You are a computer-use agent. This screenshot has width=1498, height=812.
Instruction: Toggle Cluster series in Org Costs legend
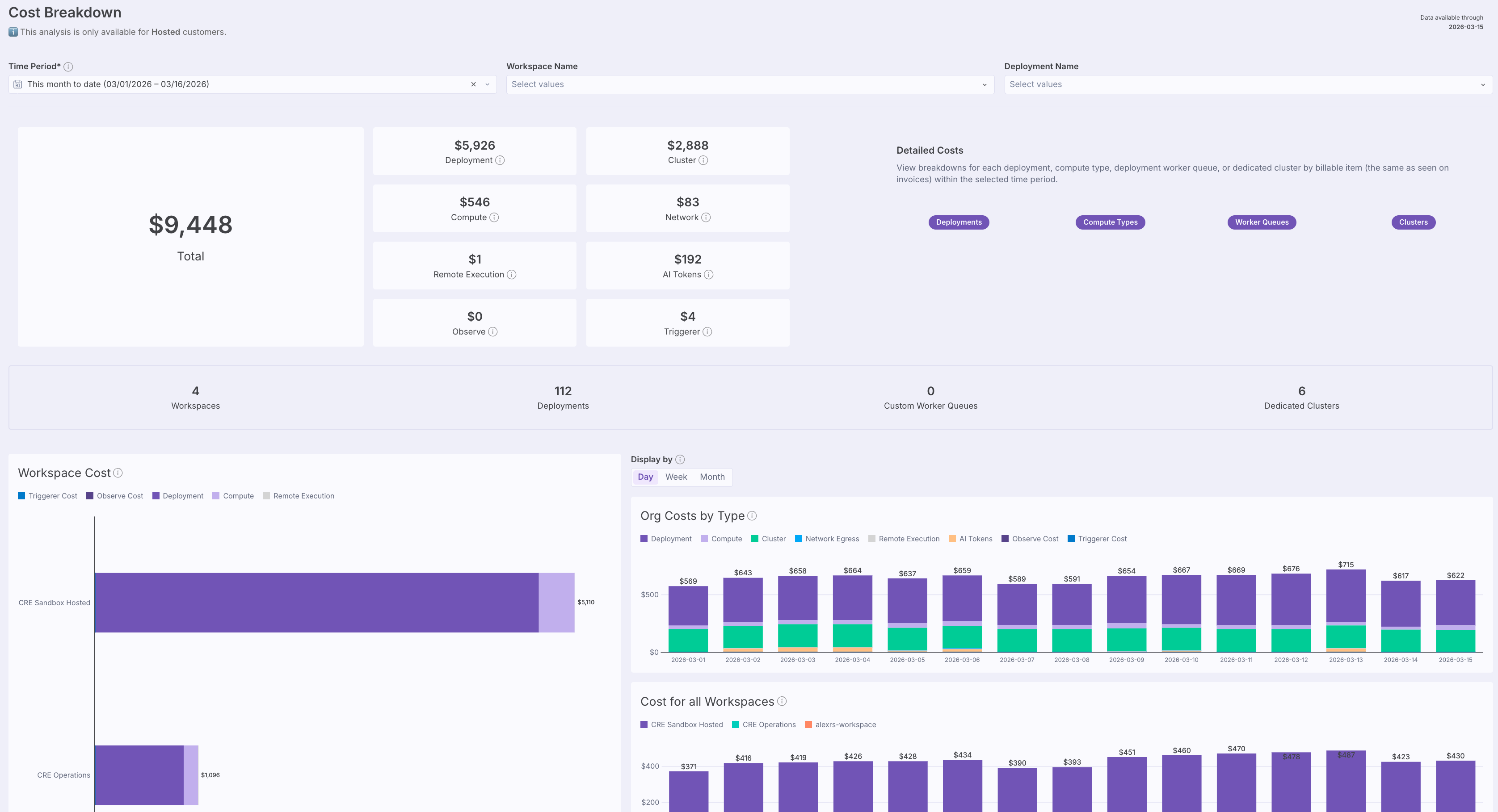click(768, 539)
